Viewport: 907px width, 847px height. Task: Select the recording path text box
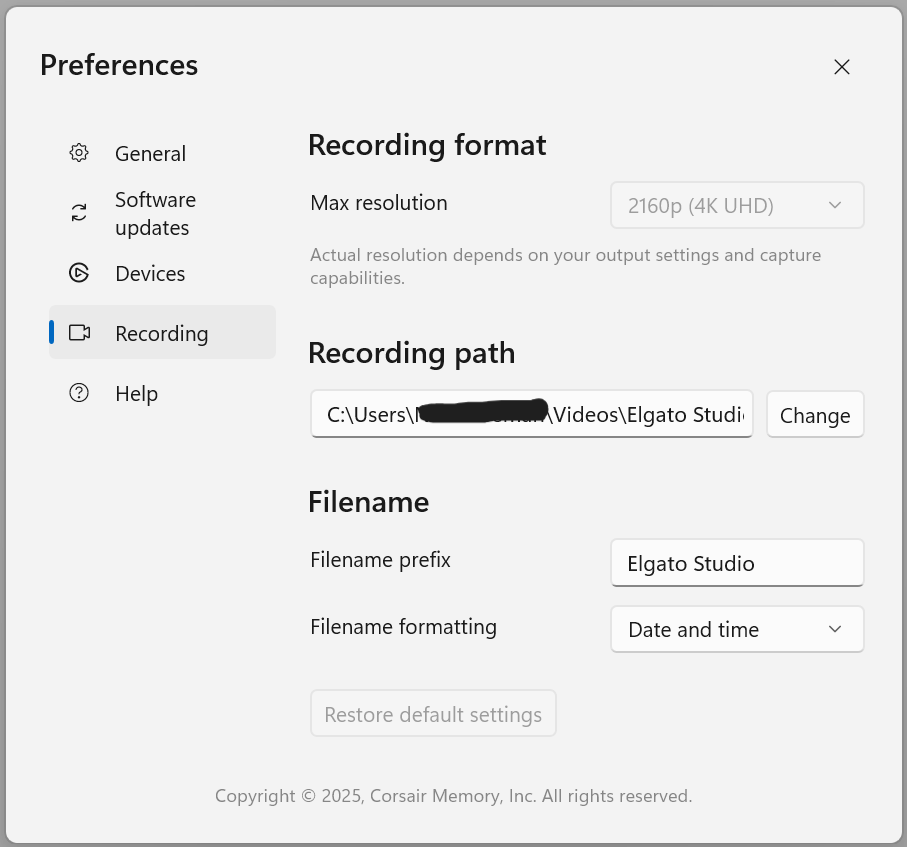coord(531,414)
